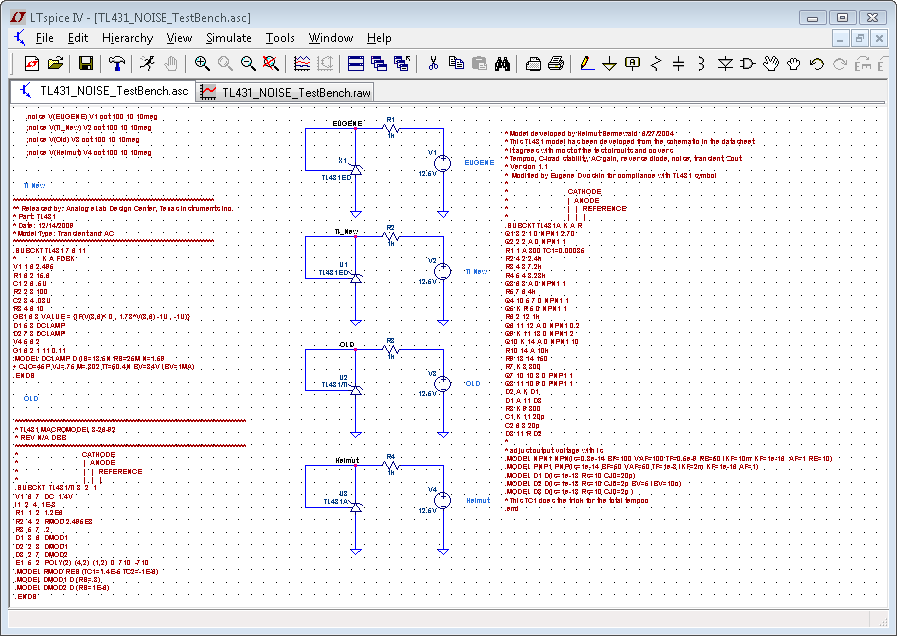897x636 pixels.
Task: Open the Control Panel hammer icon
Action: click(117, 63)
